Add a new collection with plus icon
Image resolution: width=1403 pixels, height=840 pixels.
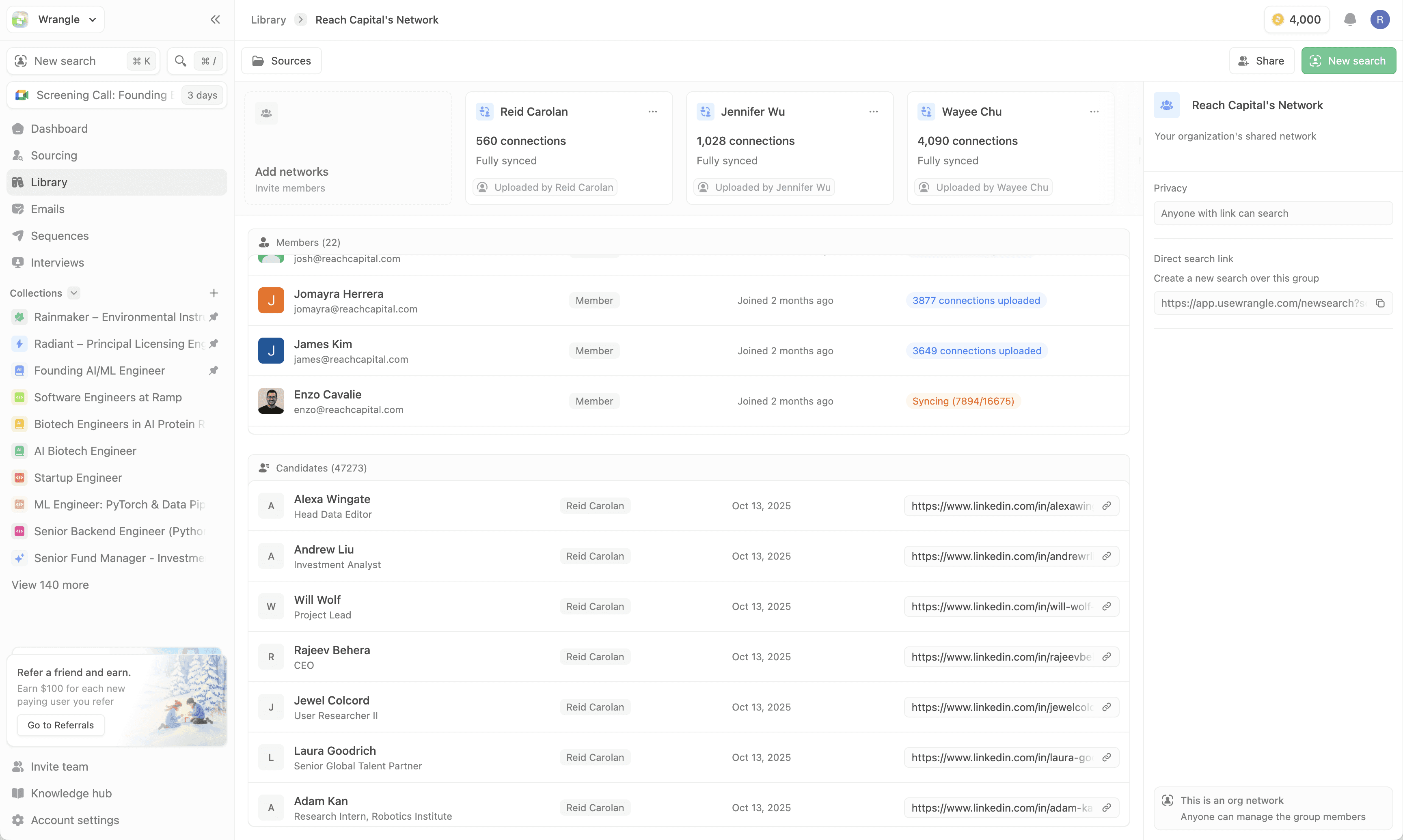(214, 293)
